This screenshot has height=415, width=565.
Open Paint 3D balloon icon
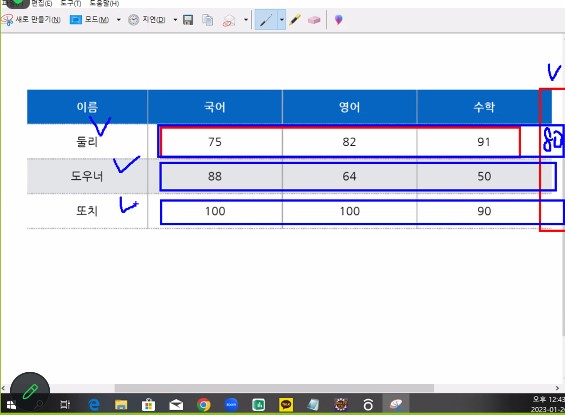(338, 19)
